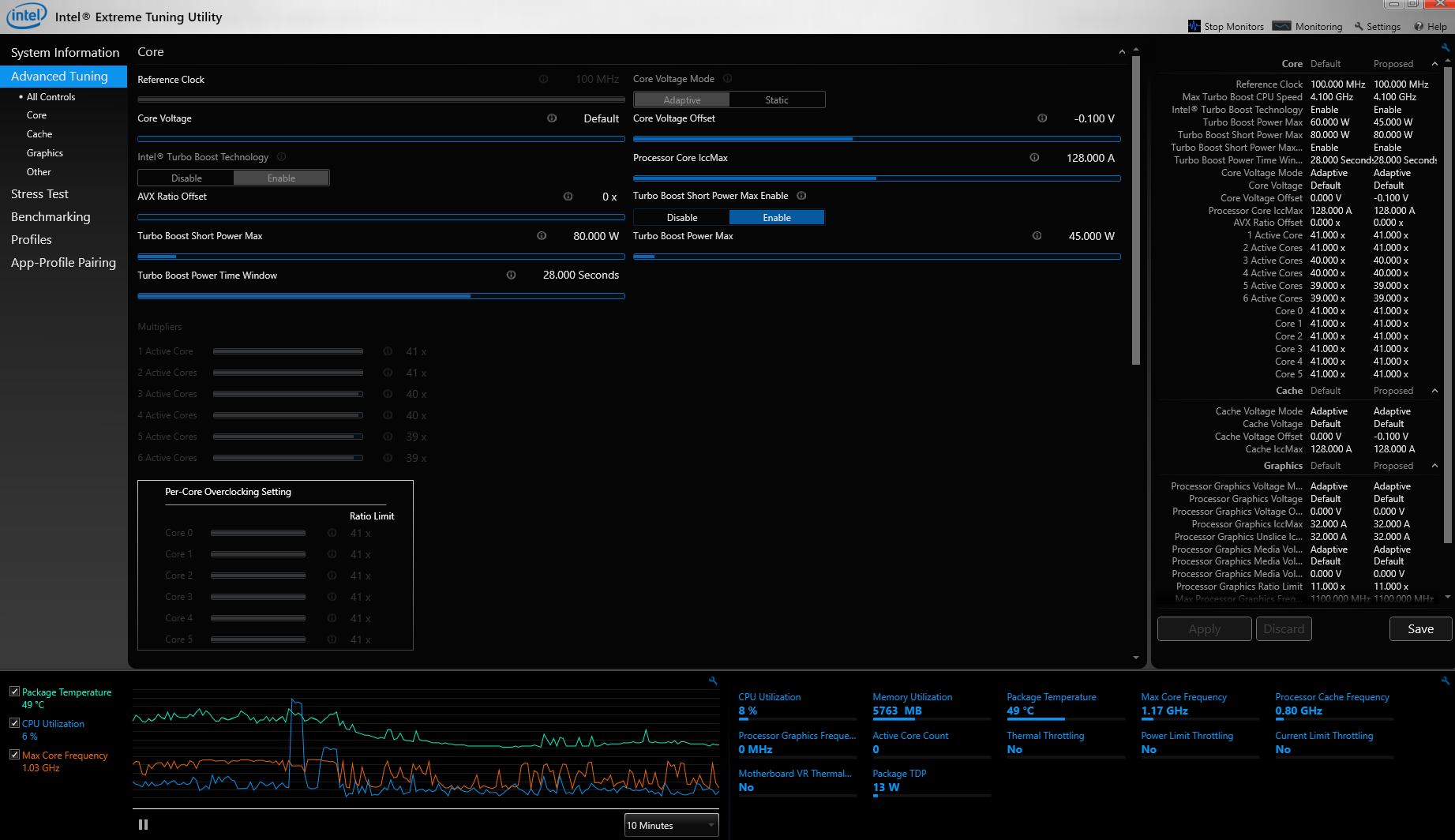
Task: Open Reference Clock info icon
Action: click(x=543, y=79)
